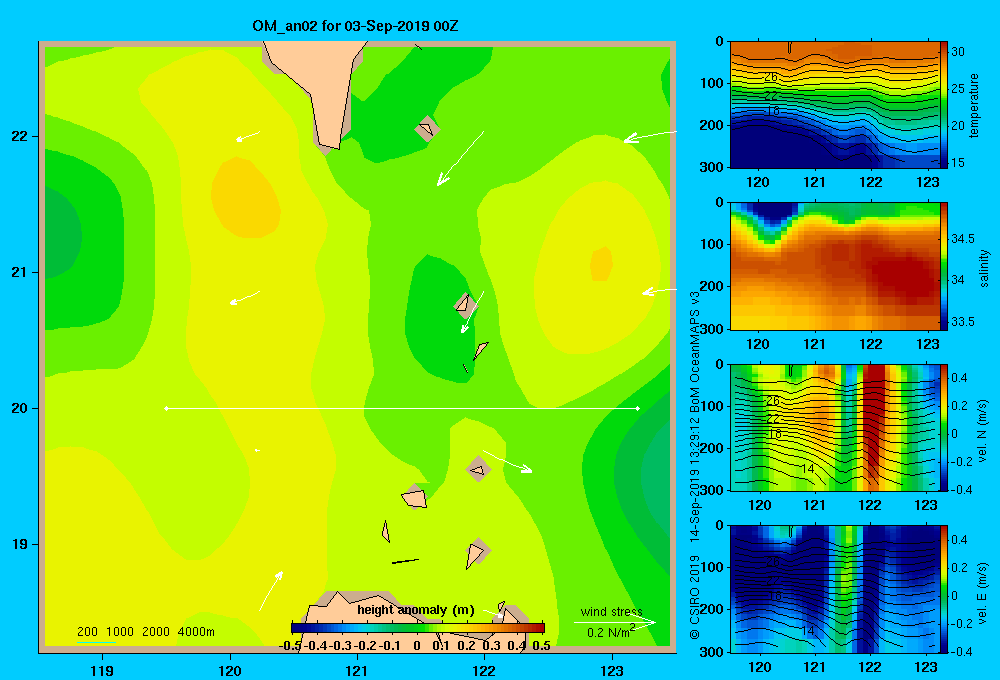Click the 'salinity' axis label
The height and width of the screenshot is (680, 1000).
[x=984, y=268]
